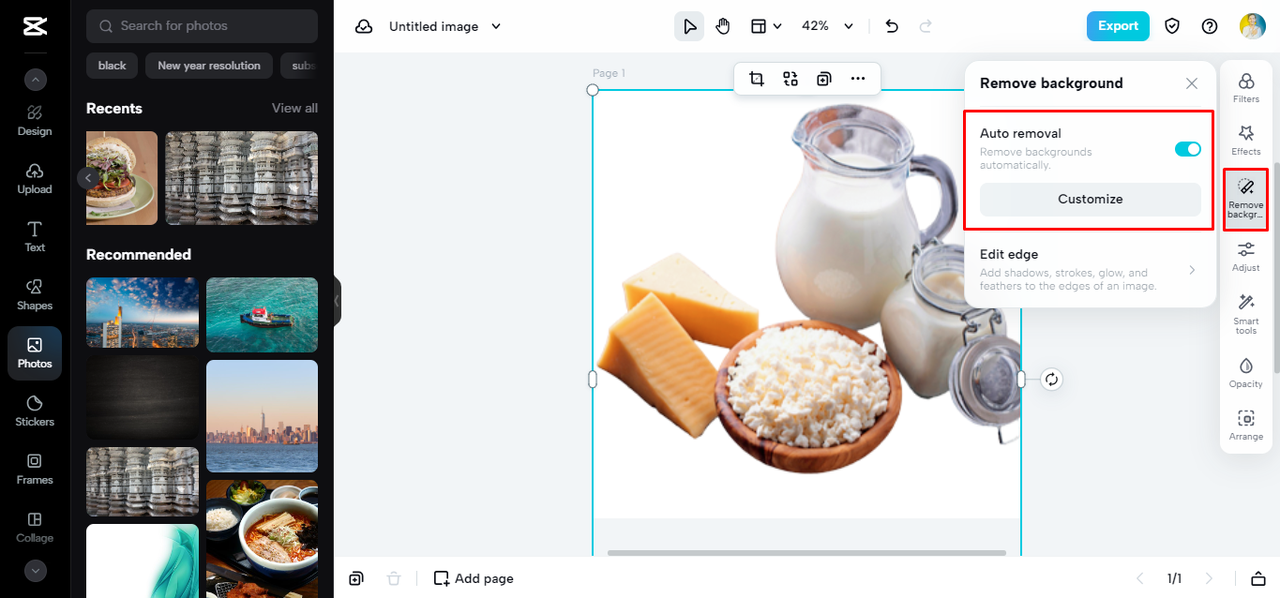Open the Help question mark icon
The height and width of the screenshot is (598, 1280).
(x=1210, y=27)
